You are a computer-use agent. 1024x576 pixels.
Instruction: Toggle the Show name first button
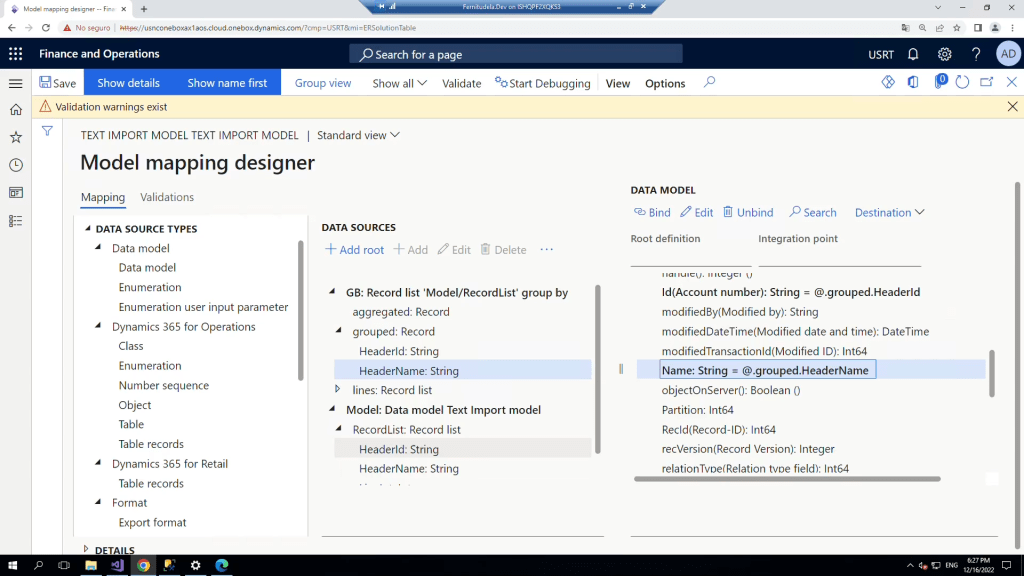227,83
